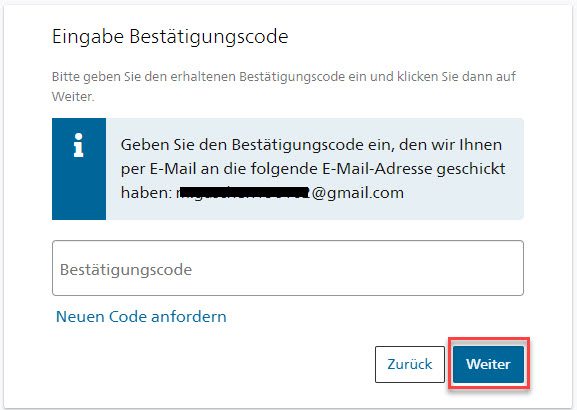Click the light blue area right of gmail.com
The height and width of the screenshot is (410, 577).
pos(464,193)
